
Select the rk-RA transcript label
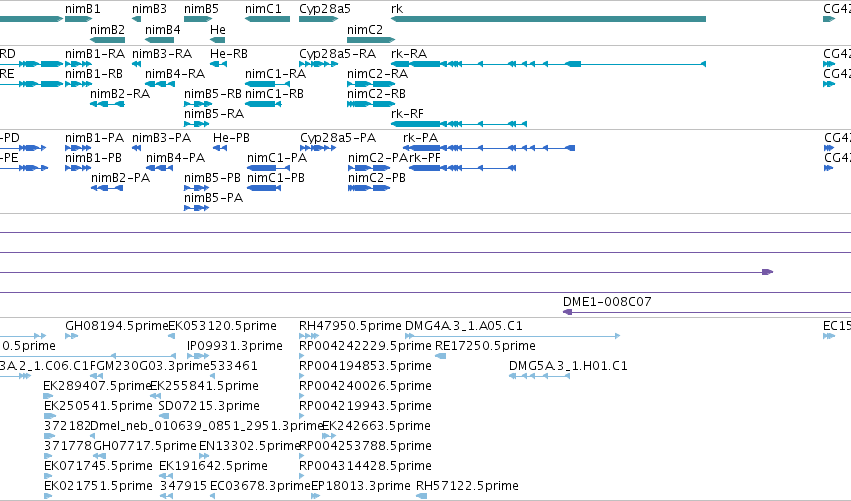409,54
